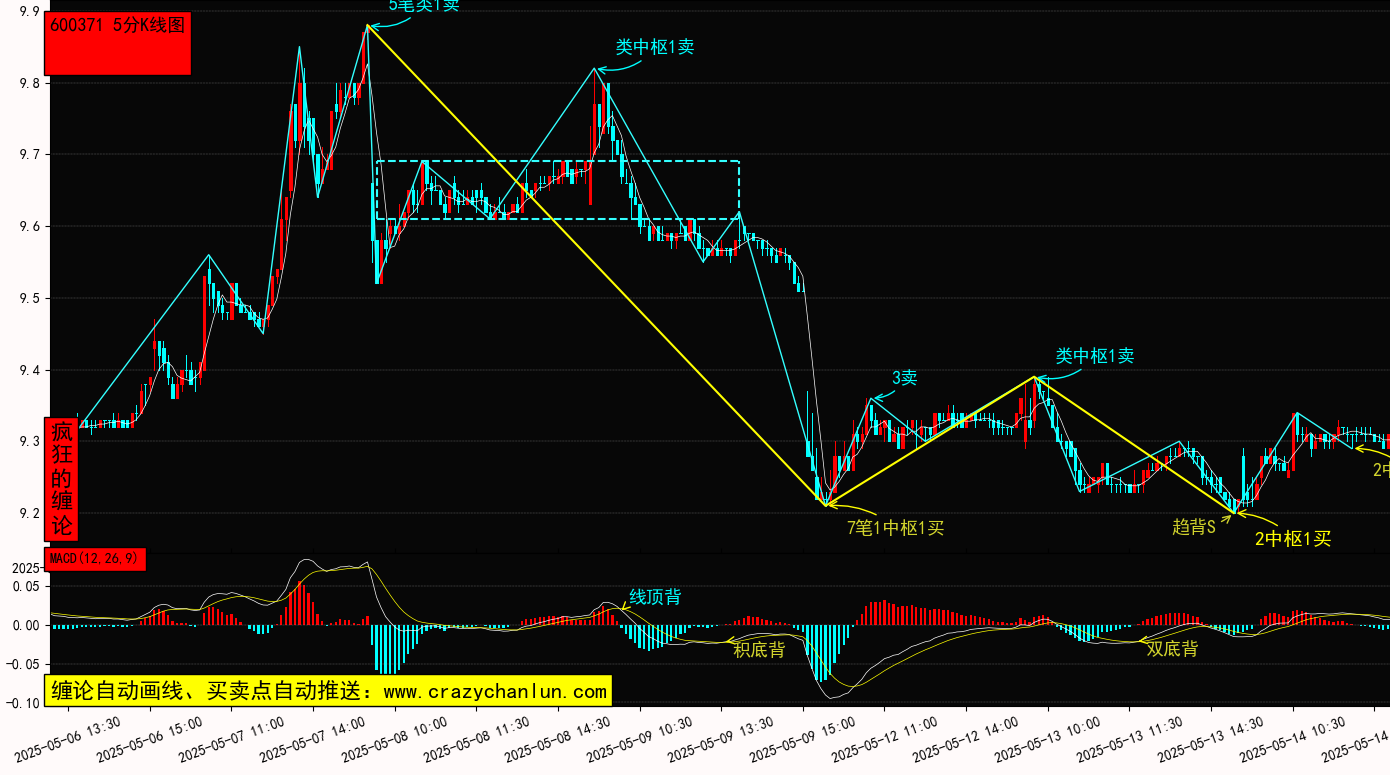Select the 3卖 sell-point annotation
This screenshot has height=775, width=1390.
click(x=905, y=378)
